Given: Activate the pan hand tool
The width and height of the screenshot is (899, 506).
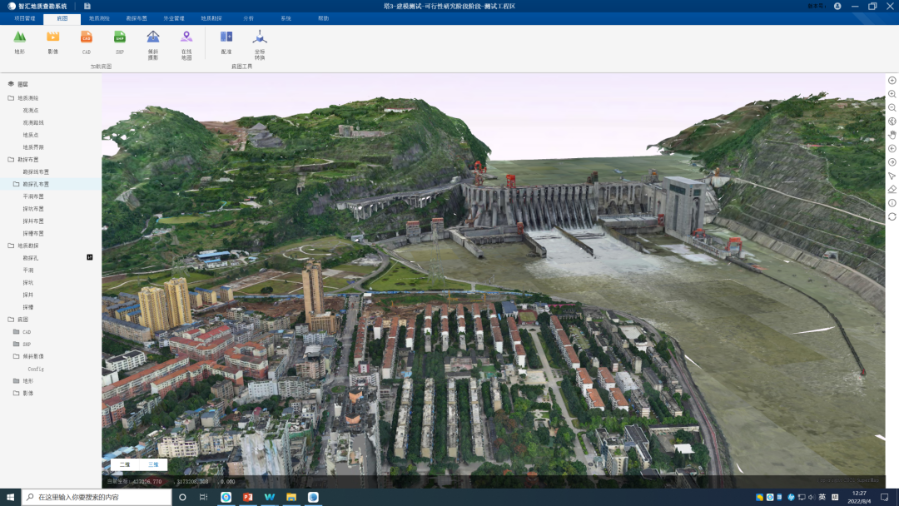Looking at the screenshot, I should [892, 134].
